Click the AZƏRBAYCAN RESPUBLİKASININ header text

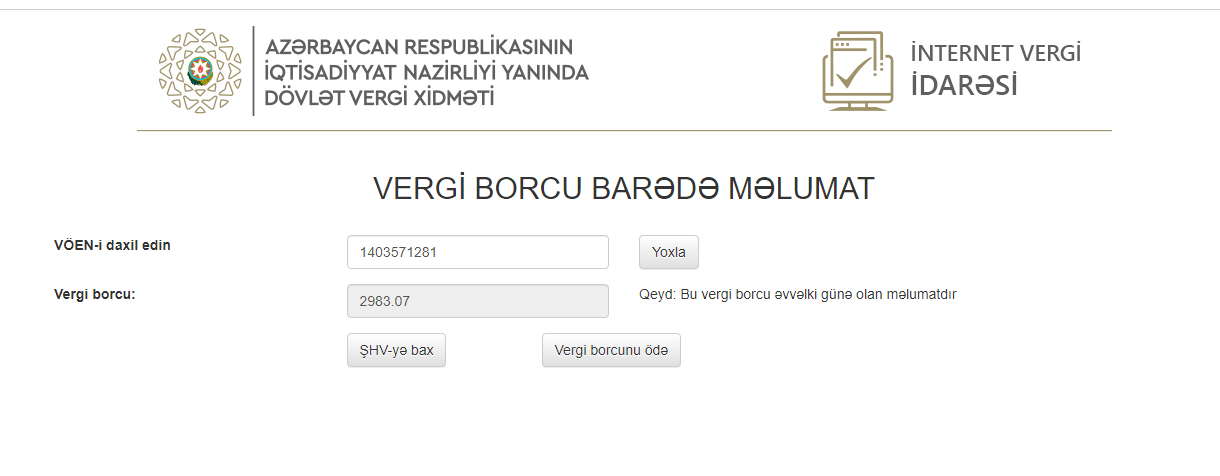click(418, 47)
